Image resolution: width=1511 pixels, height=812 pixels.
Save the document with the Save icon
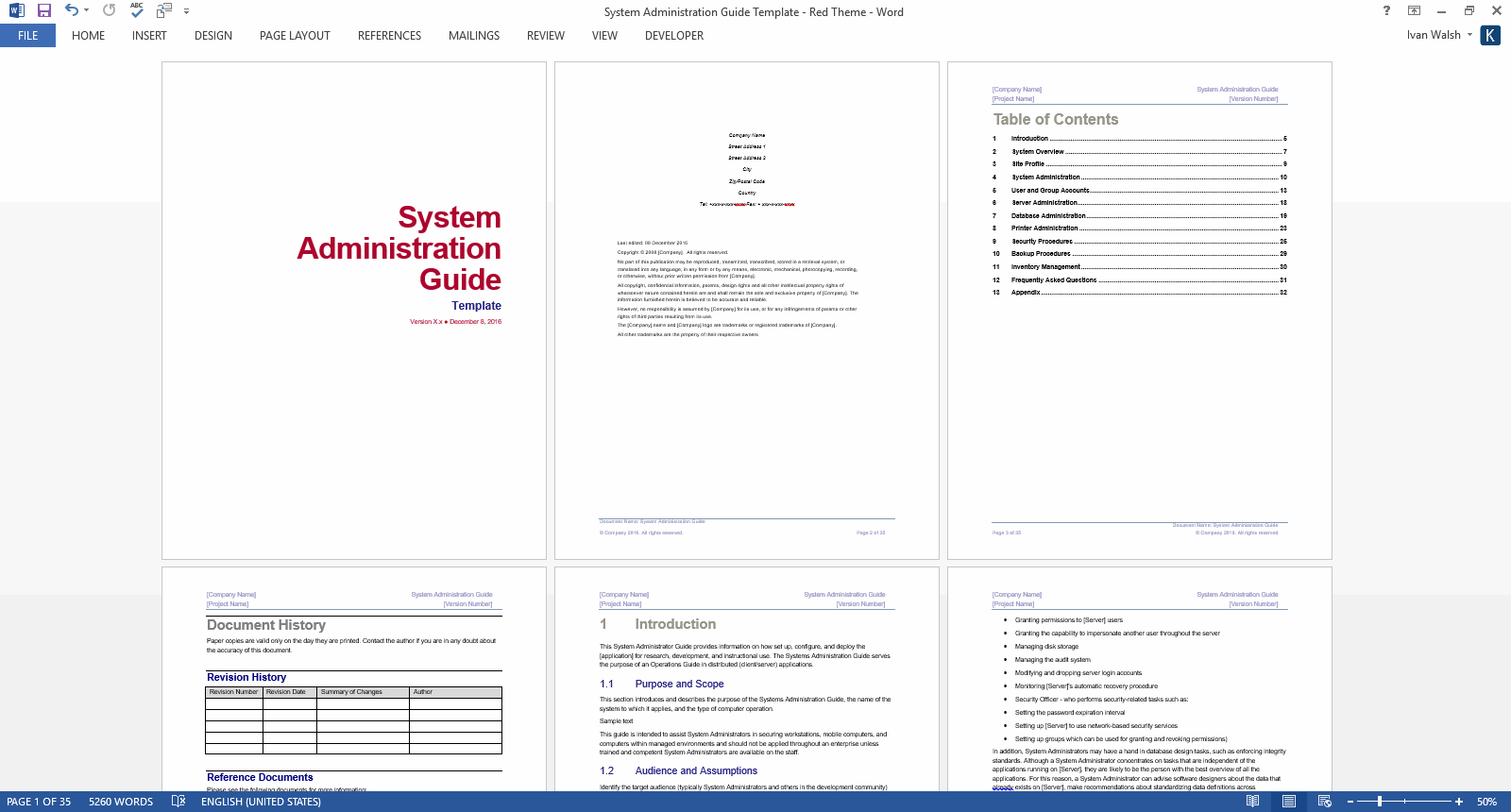pyautogui.click(x=43, y=10)
